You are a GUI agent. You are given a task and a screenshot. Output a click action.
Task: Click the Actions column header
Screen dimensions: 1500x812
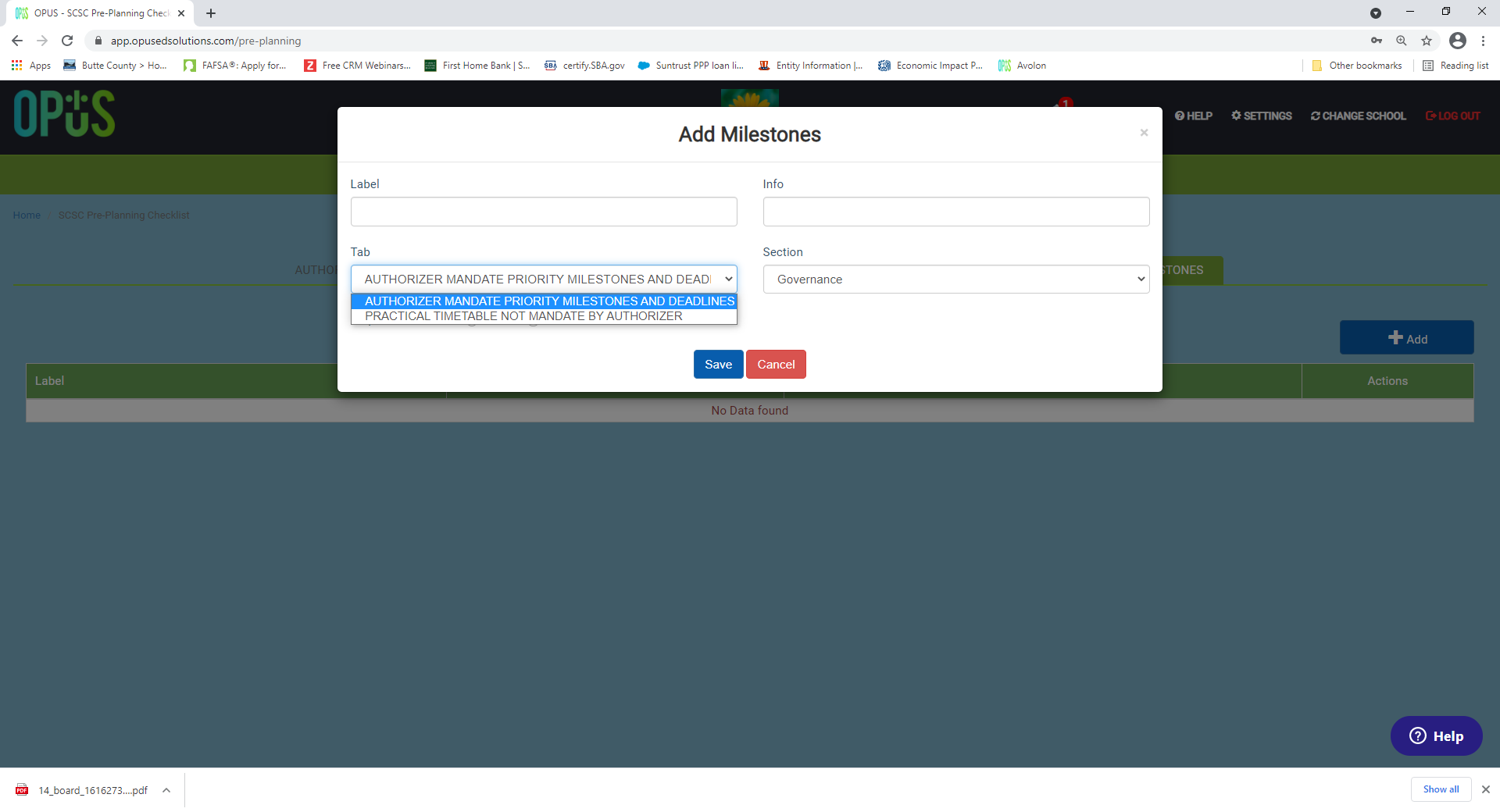[1387, 381]
